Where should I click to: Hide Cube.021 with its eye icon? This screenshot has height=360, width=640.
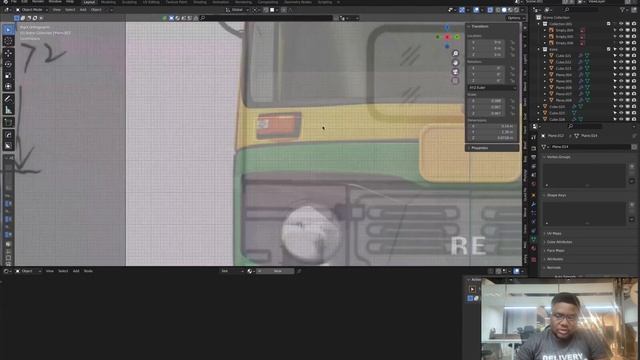pyautogui.click(x=621, y=56)
